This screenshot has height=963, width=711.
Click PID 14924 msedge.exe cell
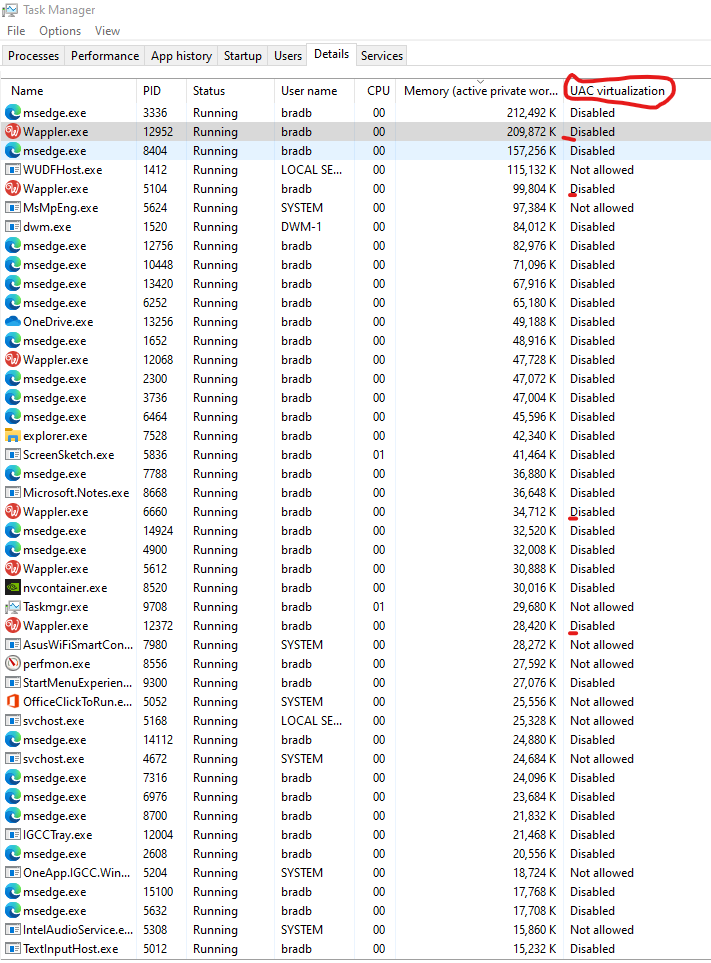click(x=158, y=531)
